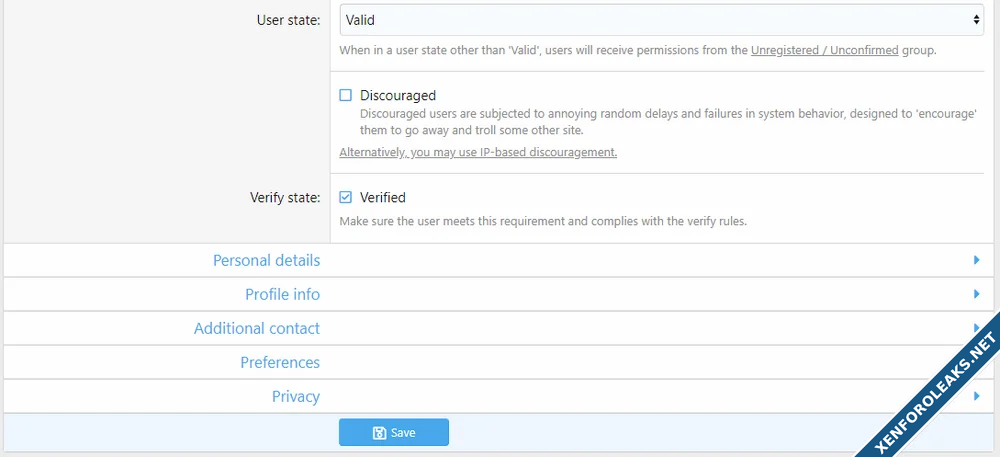Screen dimensions: 1000x457
Task: Click the Discouraged label text
Action: pos(398,96)
